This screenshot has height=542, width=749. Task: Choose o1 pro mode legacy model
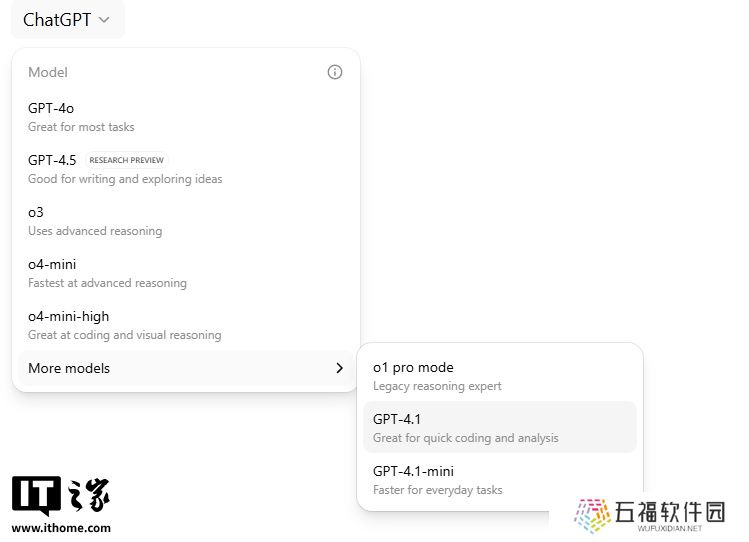[500, 376]
